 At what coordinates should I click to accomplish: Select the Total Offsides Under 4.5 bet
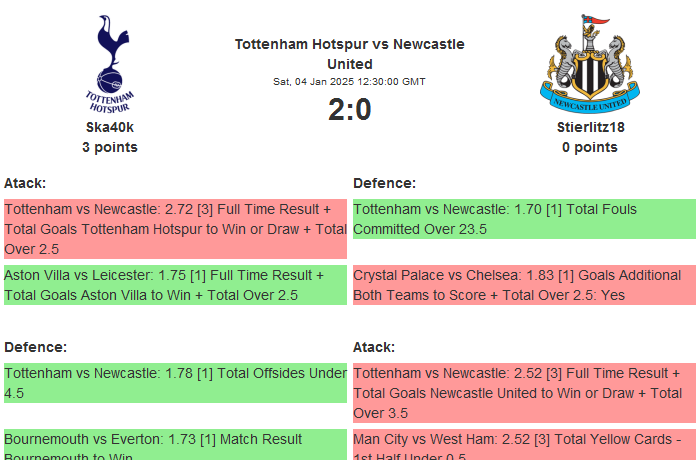[x=175, y=383]
